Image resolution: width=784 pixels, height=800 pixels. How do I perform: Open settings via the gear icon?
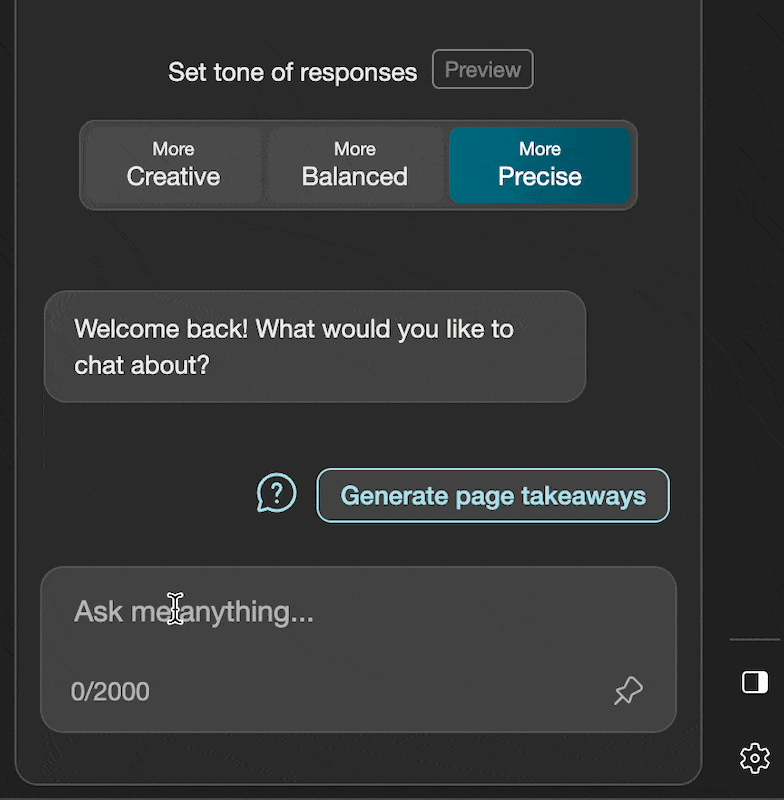click(x=755, y=758)
